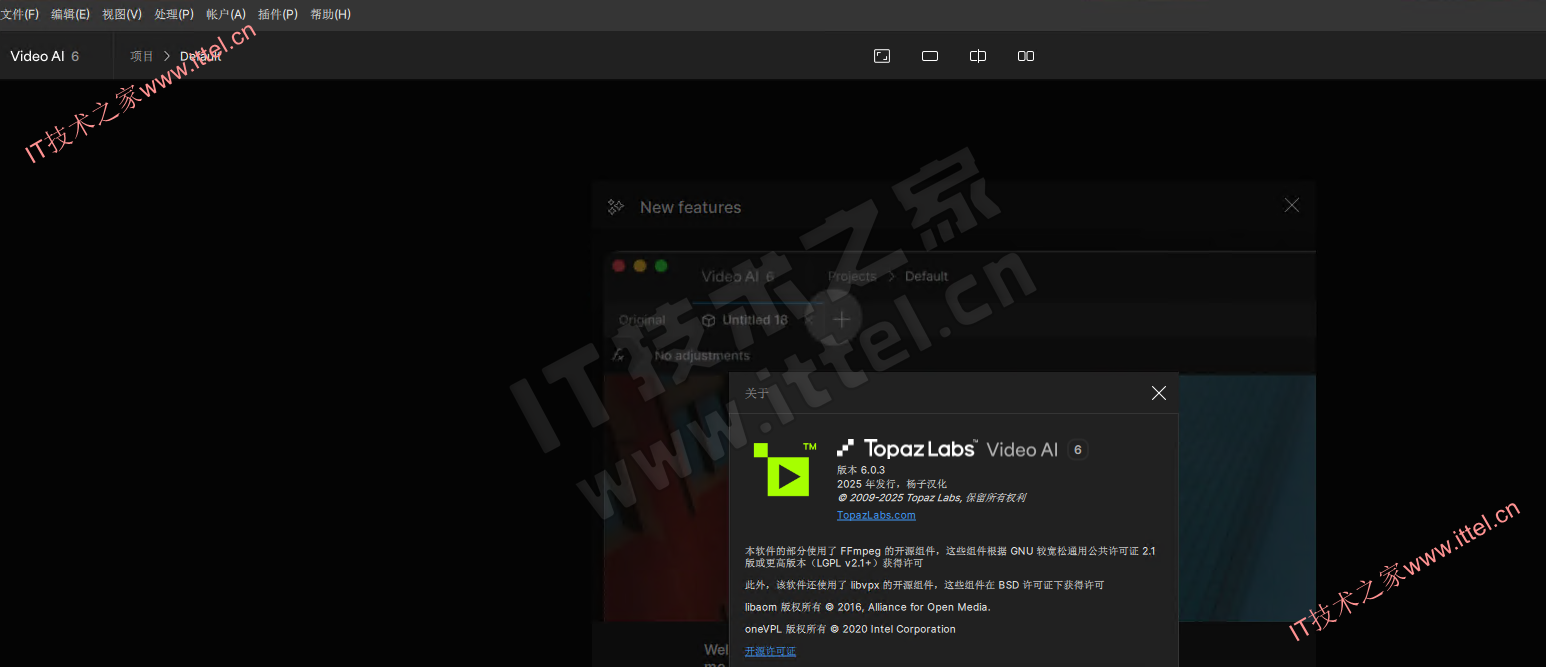Select the side-by-side view icon

[1026, 56]
